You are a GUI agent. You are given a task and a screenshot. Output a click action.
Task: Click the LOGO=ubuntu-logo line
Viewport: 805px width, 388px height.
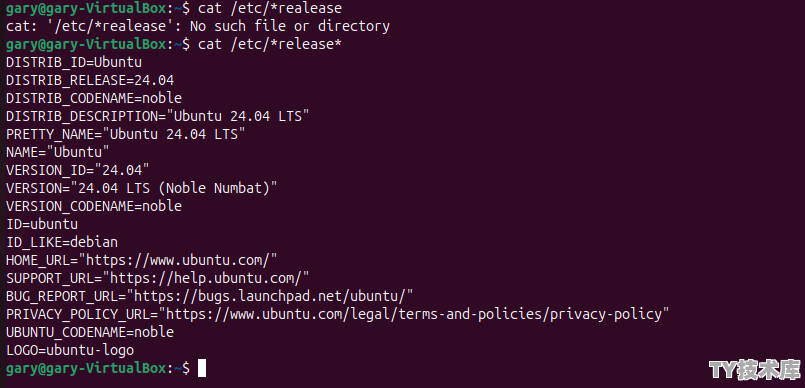pos(70,350)
